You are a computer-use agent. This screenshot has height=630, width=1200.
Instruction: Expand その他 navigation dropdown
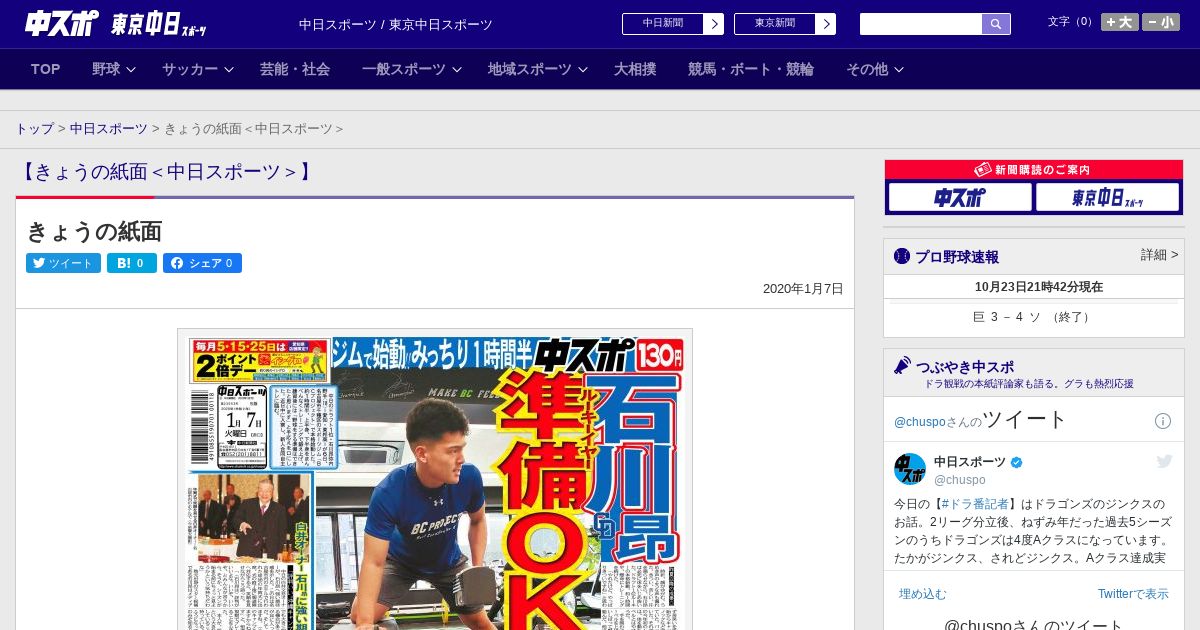click(875, 69)
